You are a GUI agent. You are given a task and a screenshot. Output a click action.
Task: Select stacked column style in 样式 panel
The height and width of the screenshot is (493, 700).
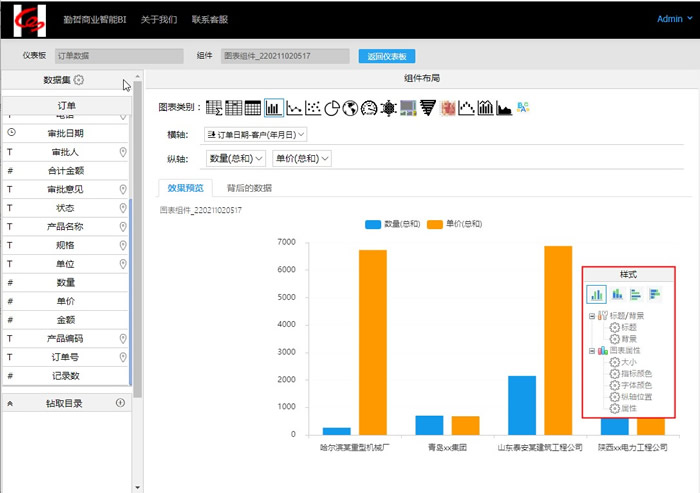[x=617, y=294]
